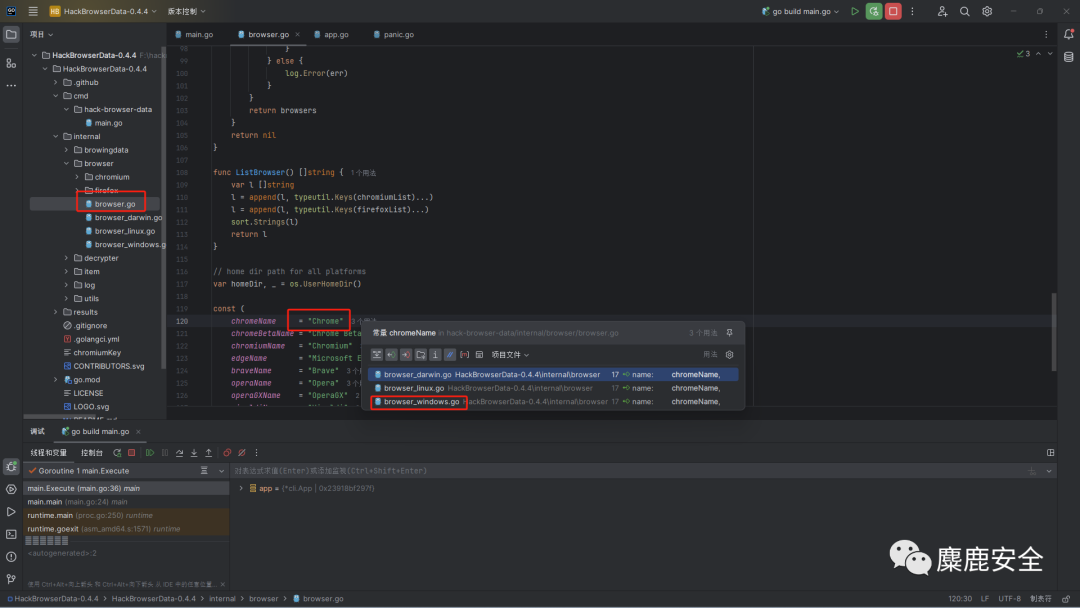Toggle write access filter in usages popup
This screenshot has width=1080, height=608.
click(x=406, y=355)
